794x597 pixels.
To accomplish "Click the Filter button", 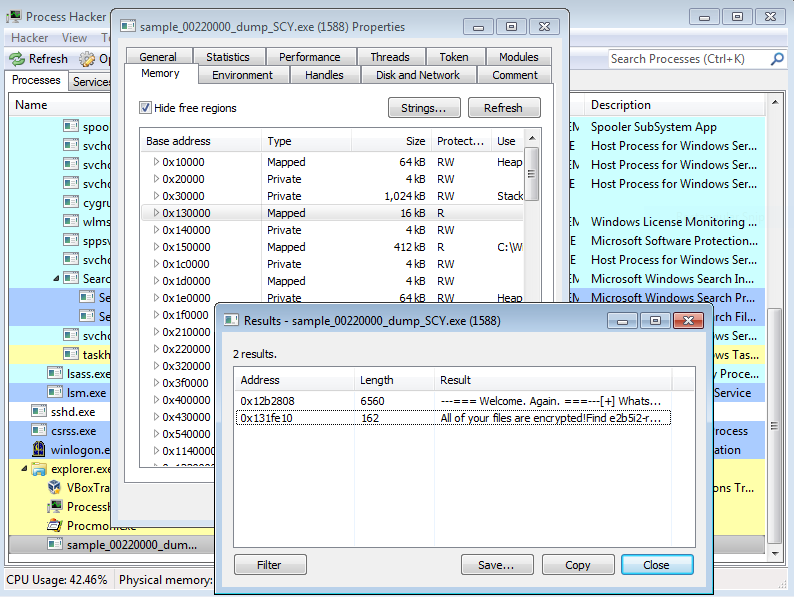I will tap(270, 565).
